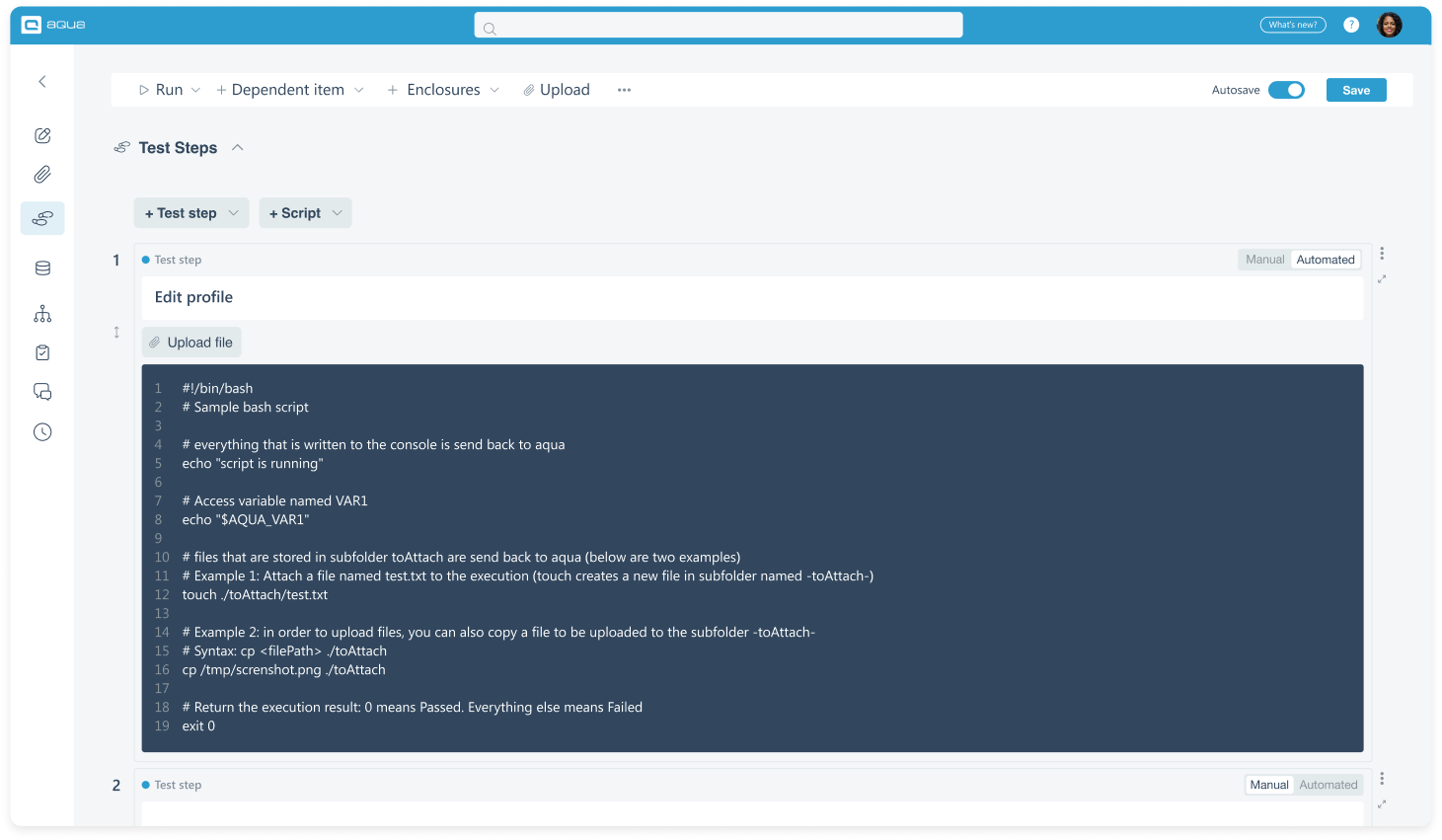Open the Attachments paperclip icon in sidebar

(41, 174)
